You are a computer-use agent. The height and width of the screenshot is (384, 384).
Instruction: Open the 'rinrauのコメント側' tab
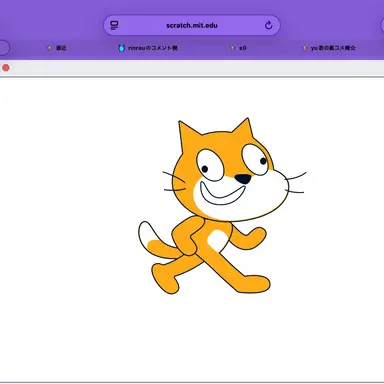pyautogui.click(x=148, y=48)
